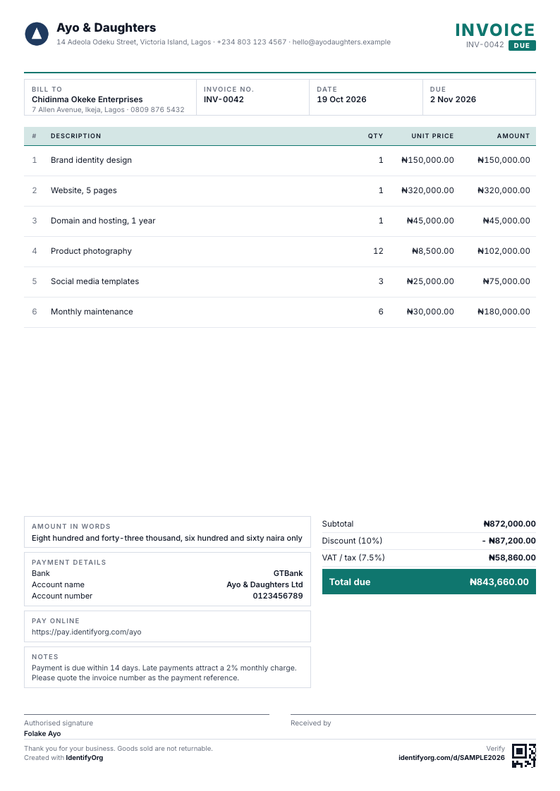
Task: Click the account number 0123456789
Action: coord(278,596)
